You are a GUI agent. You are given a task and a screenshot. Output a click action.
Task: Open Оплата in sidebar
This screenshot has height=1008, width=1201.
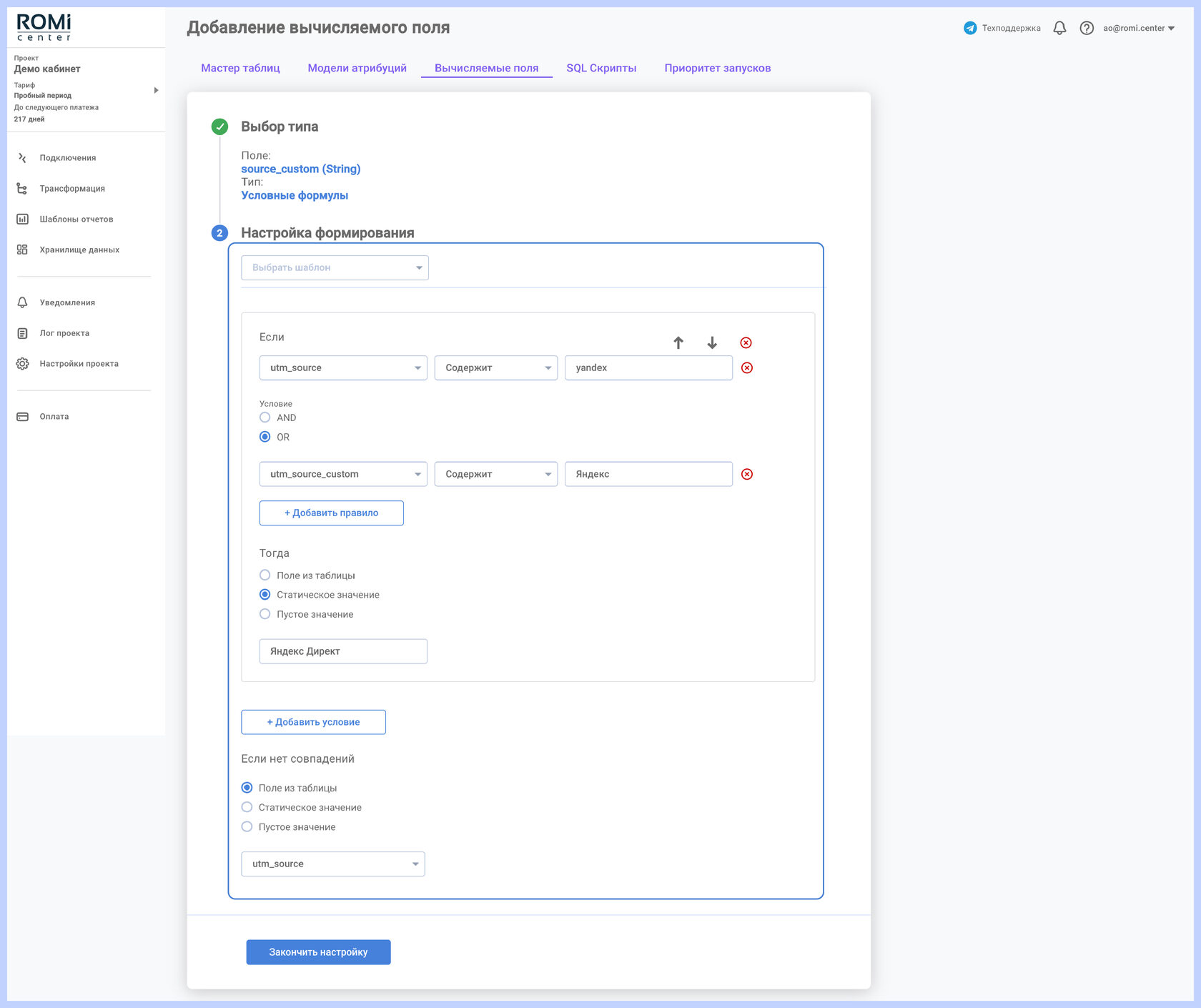coord(54,417)
